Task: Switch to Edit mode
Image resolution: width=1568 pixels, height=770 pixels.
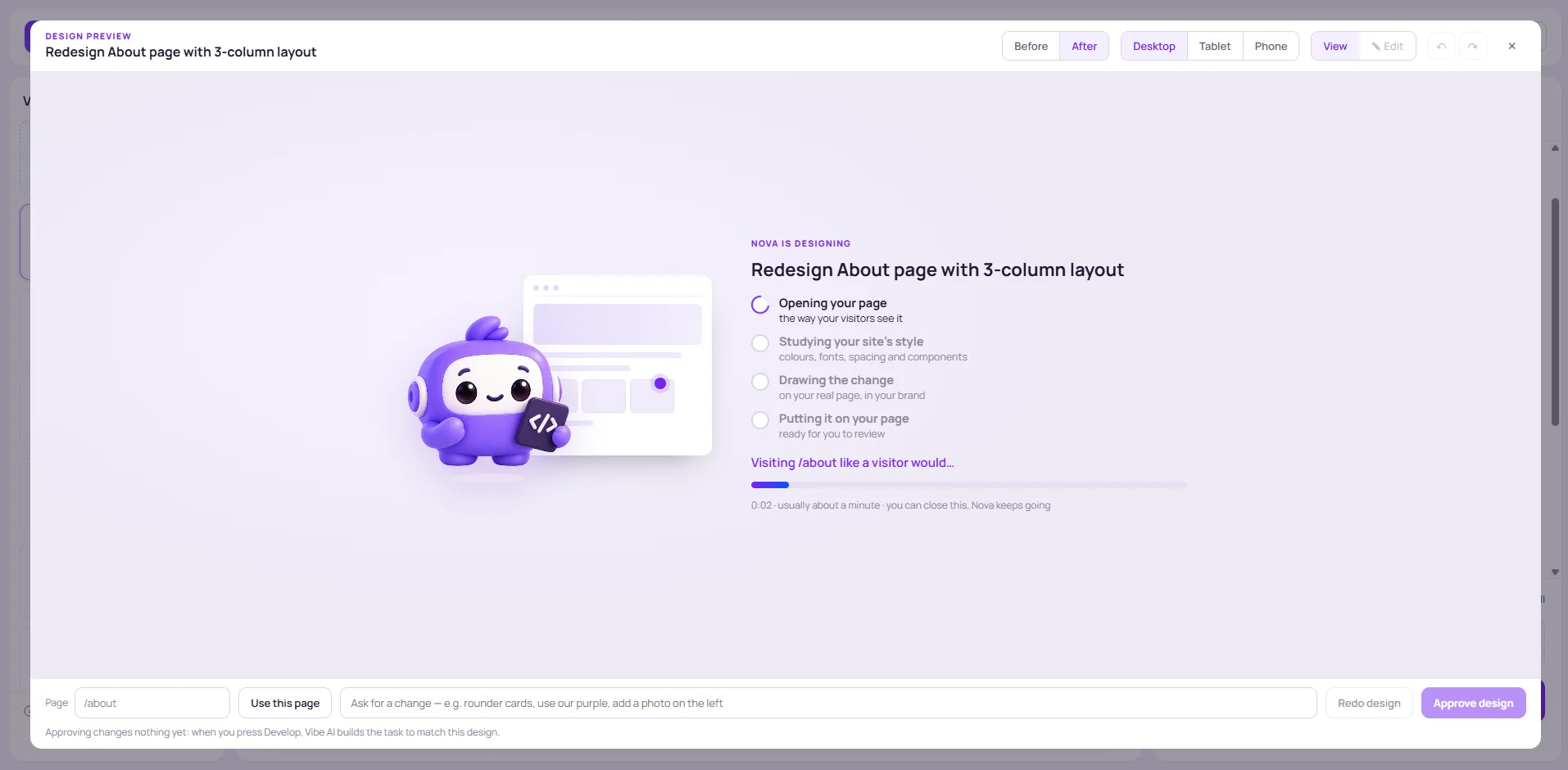Action: pos(1387,46)
